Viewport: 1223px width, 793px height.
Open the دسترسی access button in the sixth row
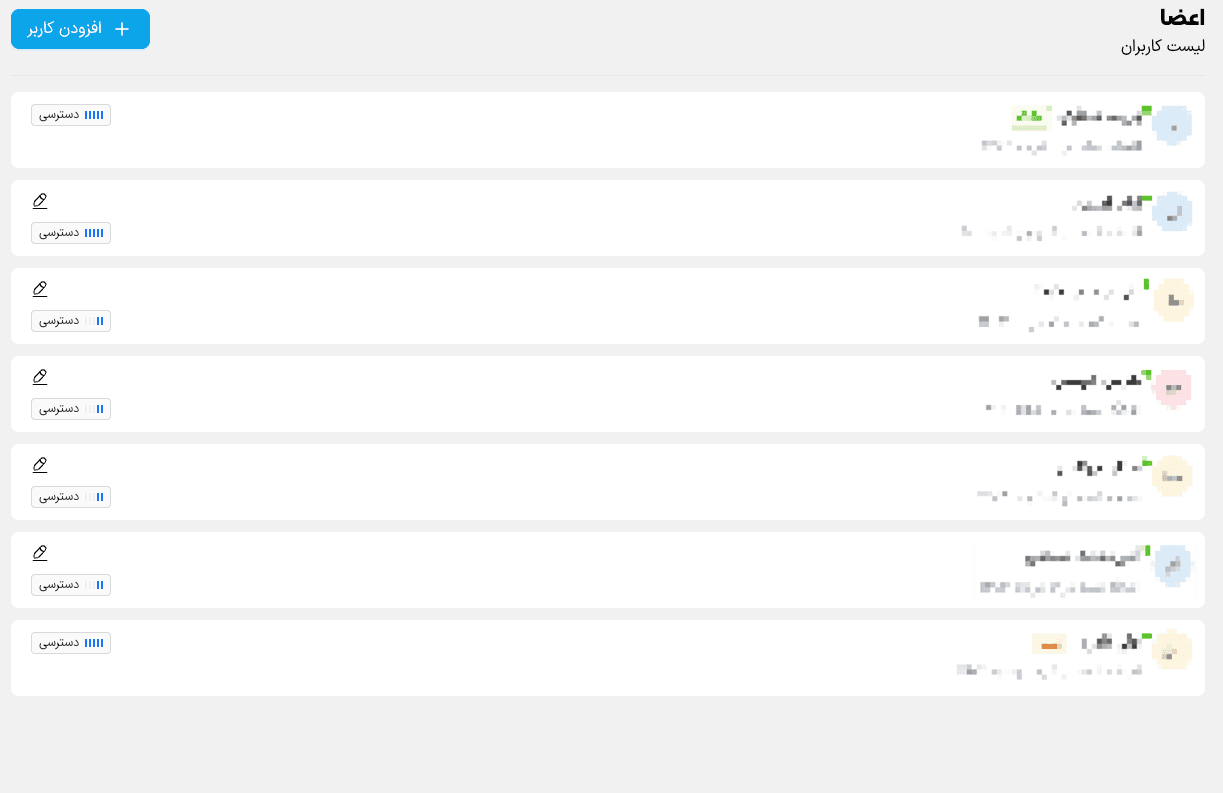coord(71,585)
